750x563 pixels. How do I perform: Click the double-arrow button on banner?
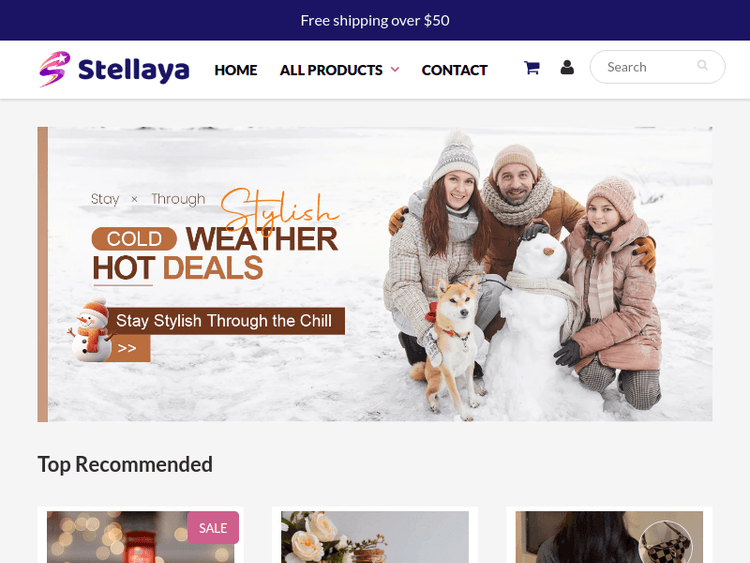(128, 348)
